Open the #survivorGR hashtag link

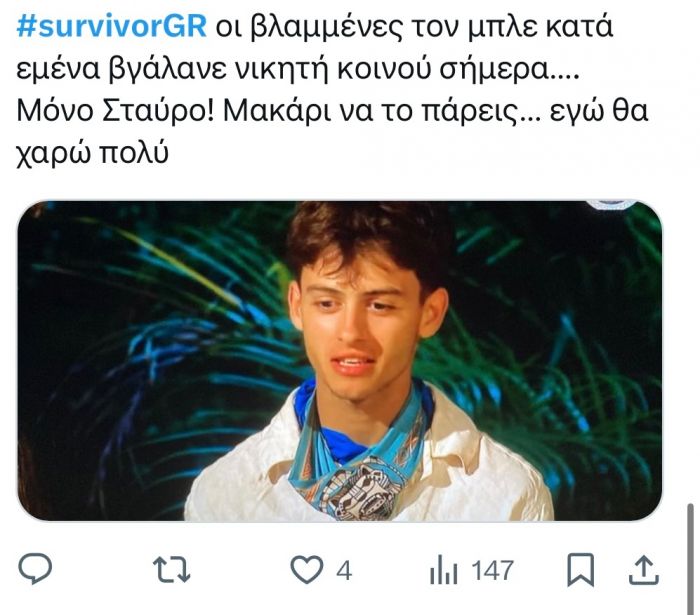pyautogui.click(x=112, y=28)
